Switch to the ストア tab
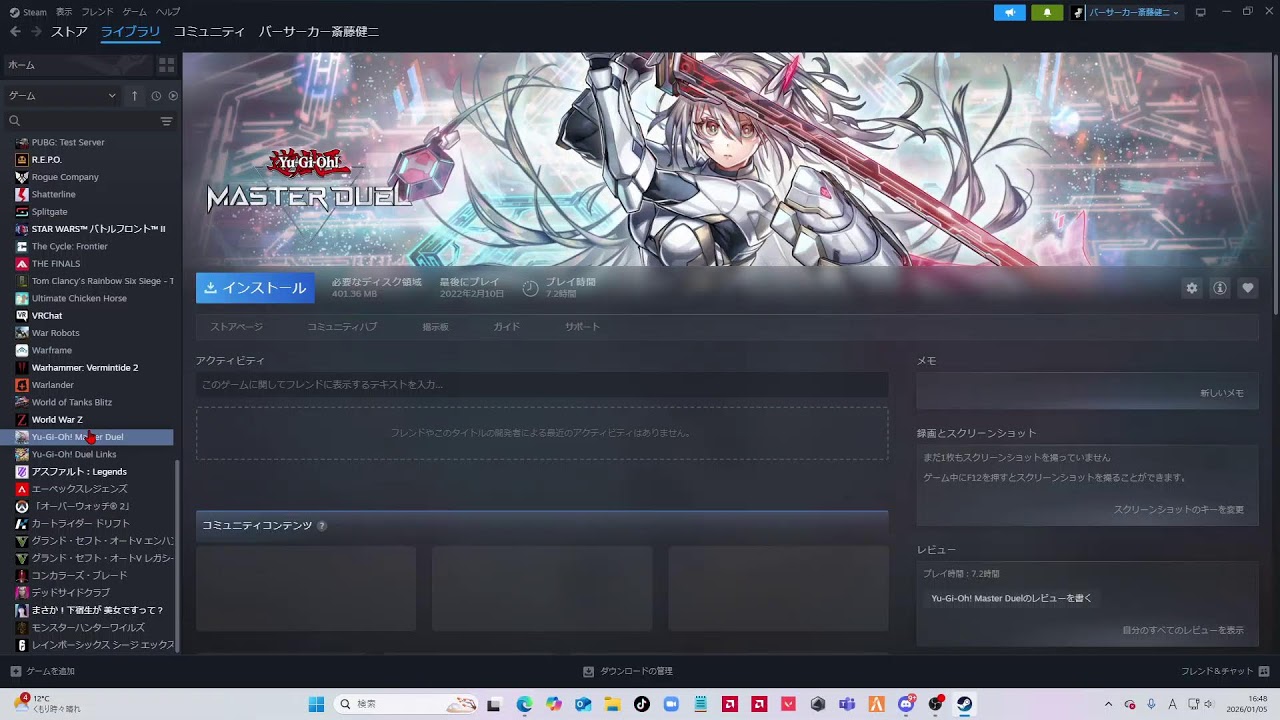The image size is (1280, 720). pyautogui.click(x=69, y=32)
